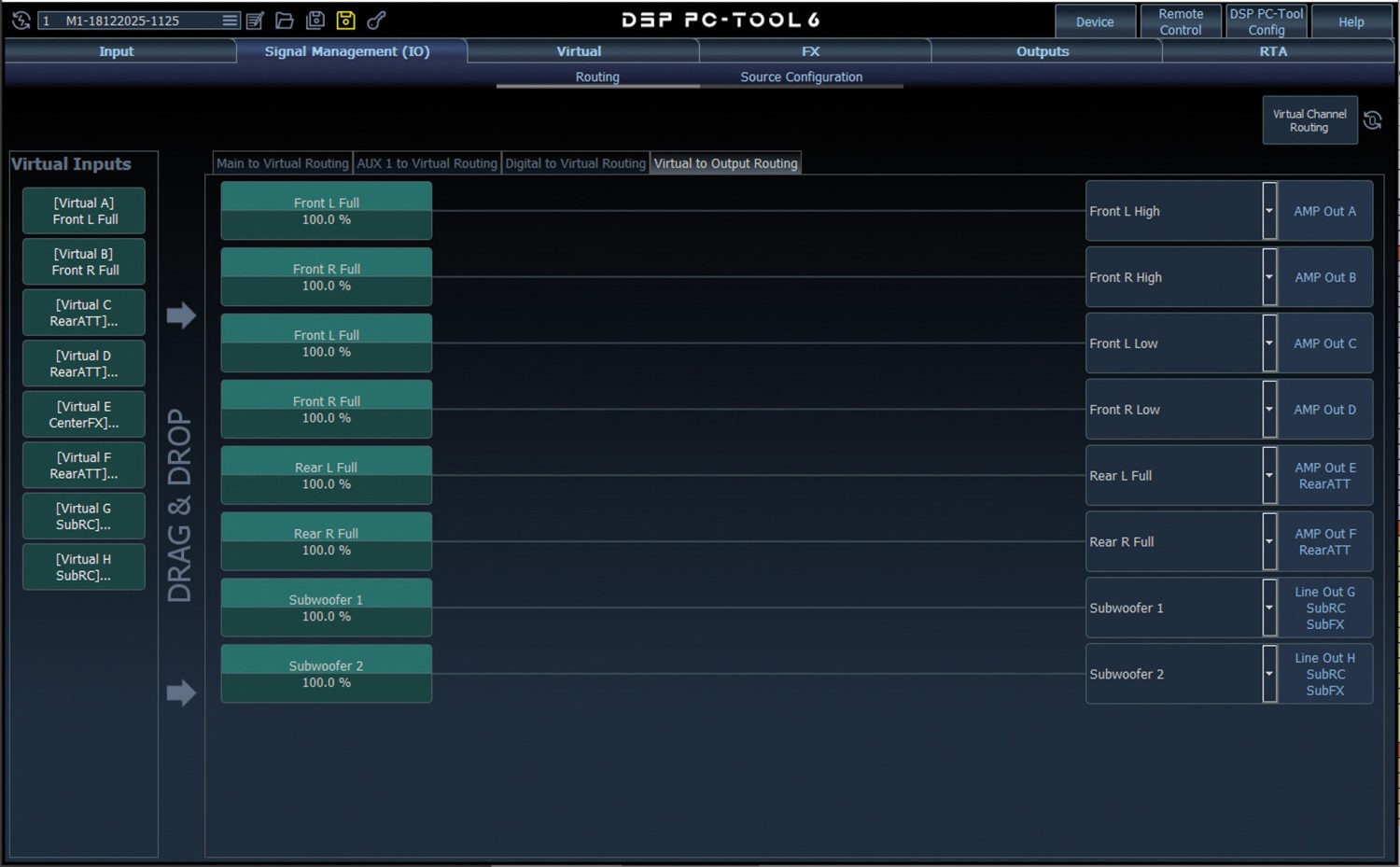Open the Main to Virtual Routing tab

[282, 163]
